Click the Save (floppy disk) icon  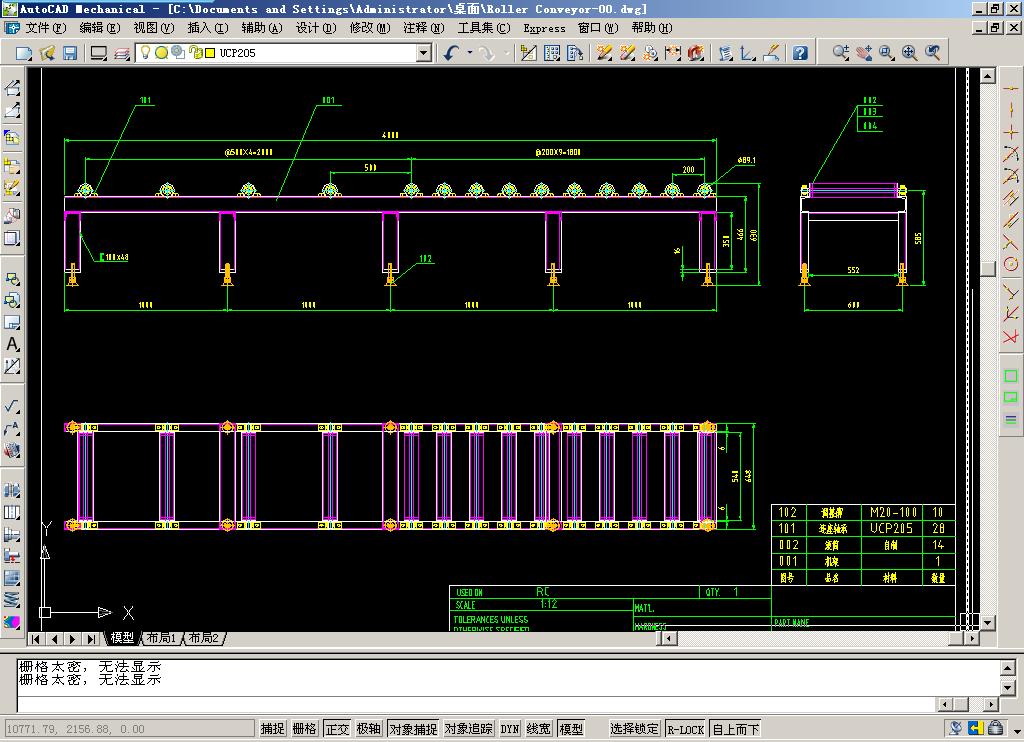pyautogui.click(x=70, y=53)
